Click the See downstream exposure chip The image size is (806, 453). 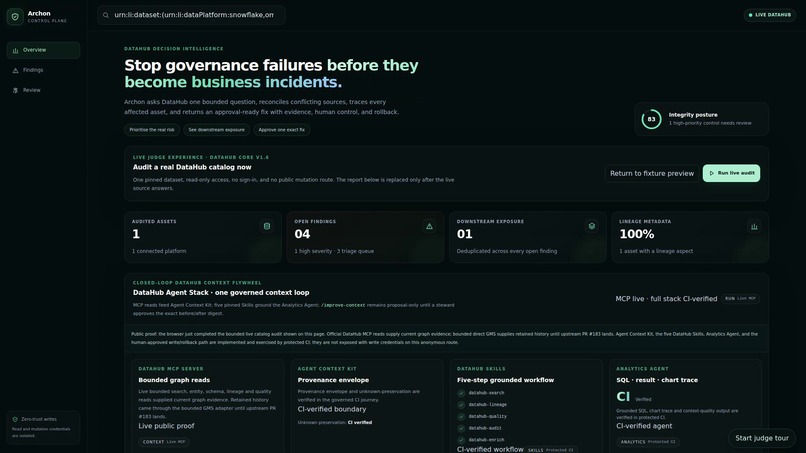point(216,130)
